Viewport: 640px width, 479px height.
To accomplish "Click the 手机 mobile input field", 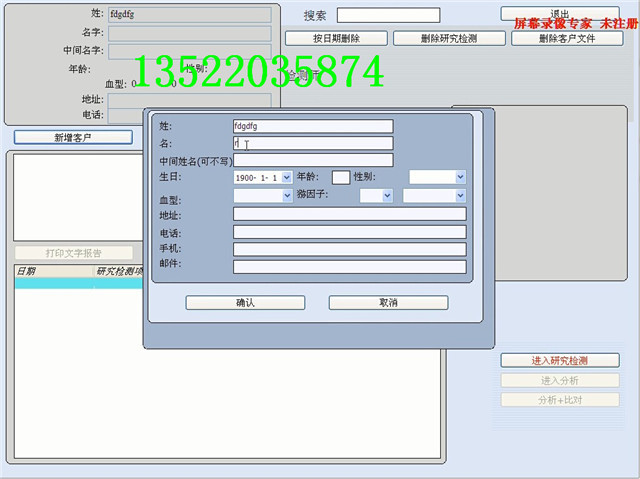I will click(349, 249).
